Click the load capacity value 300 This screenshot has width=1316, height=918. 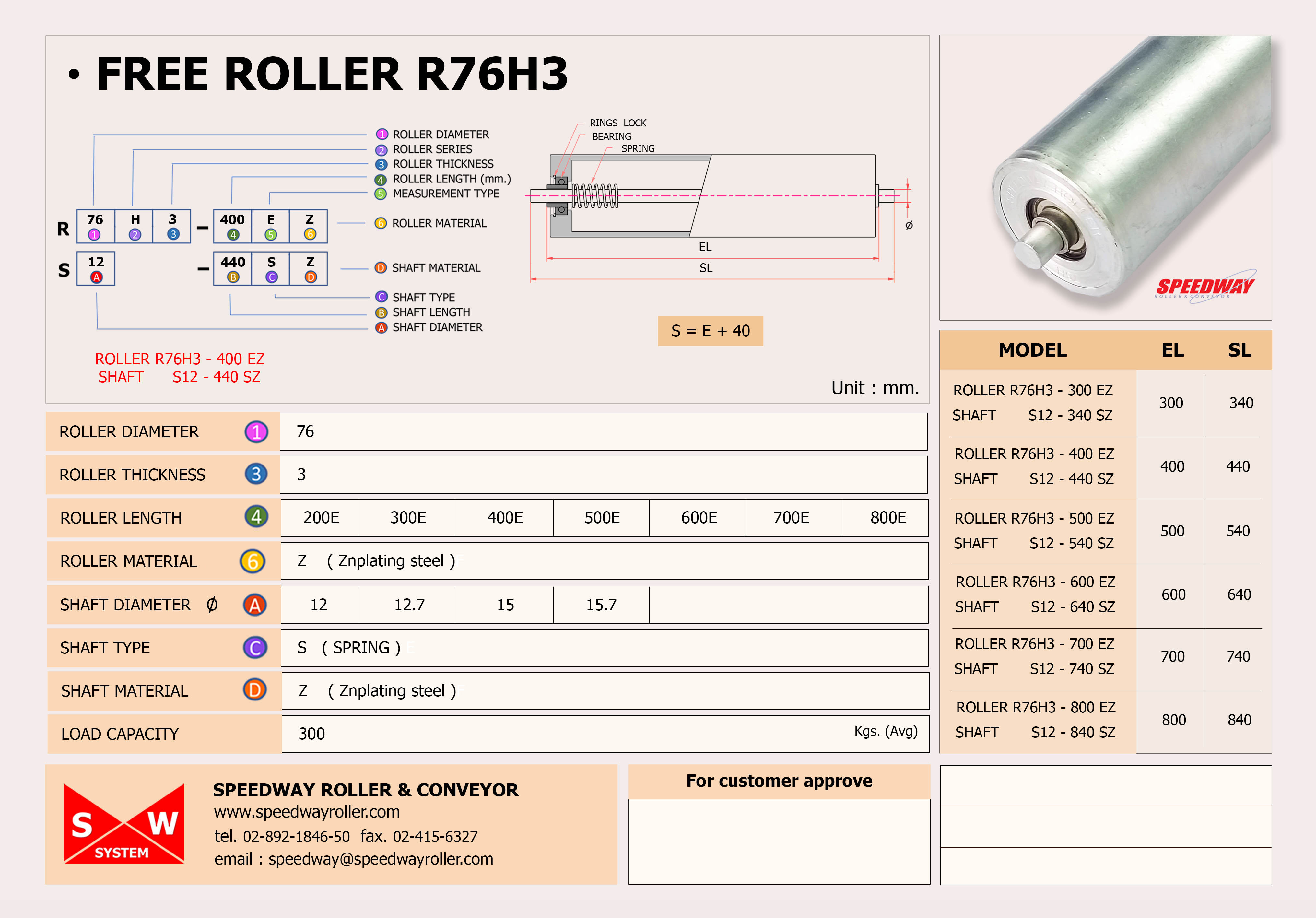pos(312,734)
